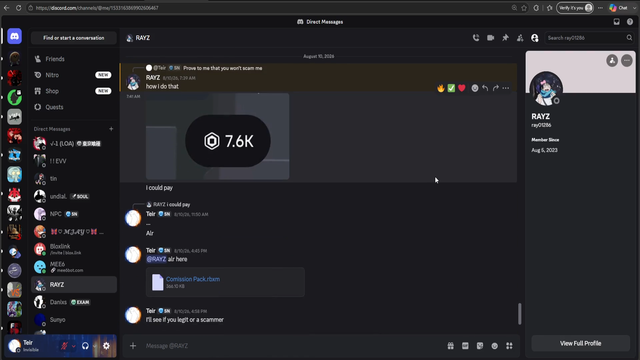Add green checkmark reaction to message
The height and width of the screenshot is (360, 640).
click(x=451, y=88)
